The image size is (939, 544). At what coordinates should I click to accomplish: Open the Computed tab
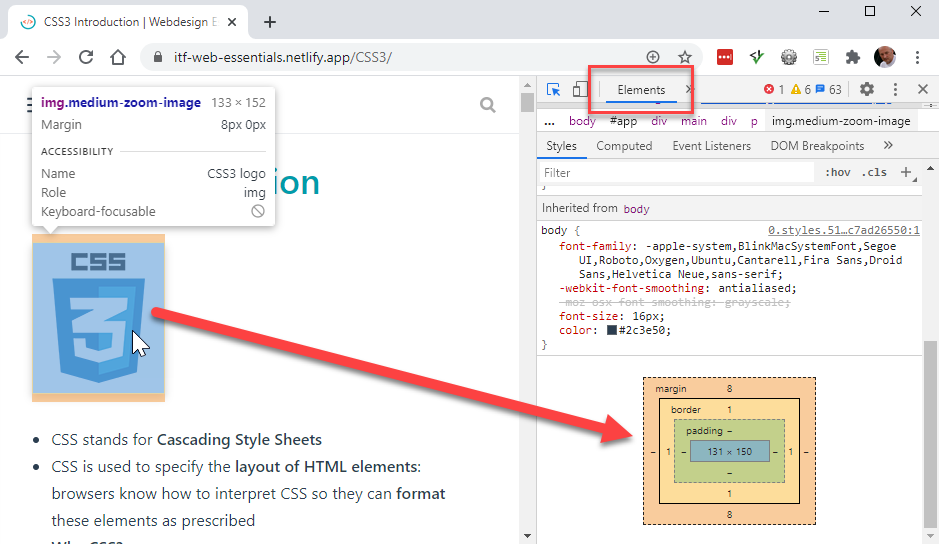pos(624,146)
